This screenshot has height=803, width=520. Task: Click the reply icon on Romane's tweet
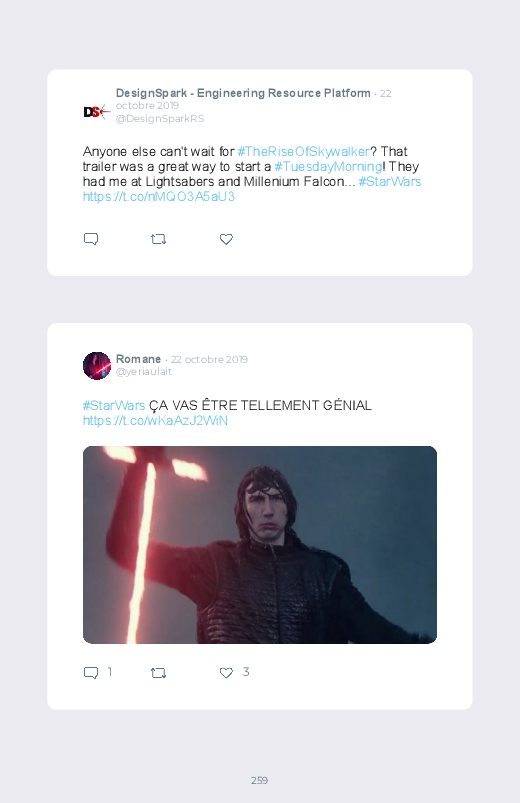pos(91,672)
